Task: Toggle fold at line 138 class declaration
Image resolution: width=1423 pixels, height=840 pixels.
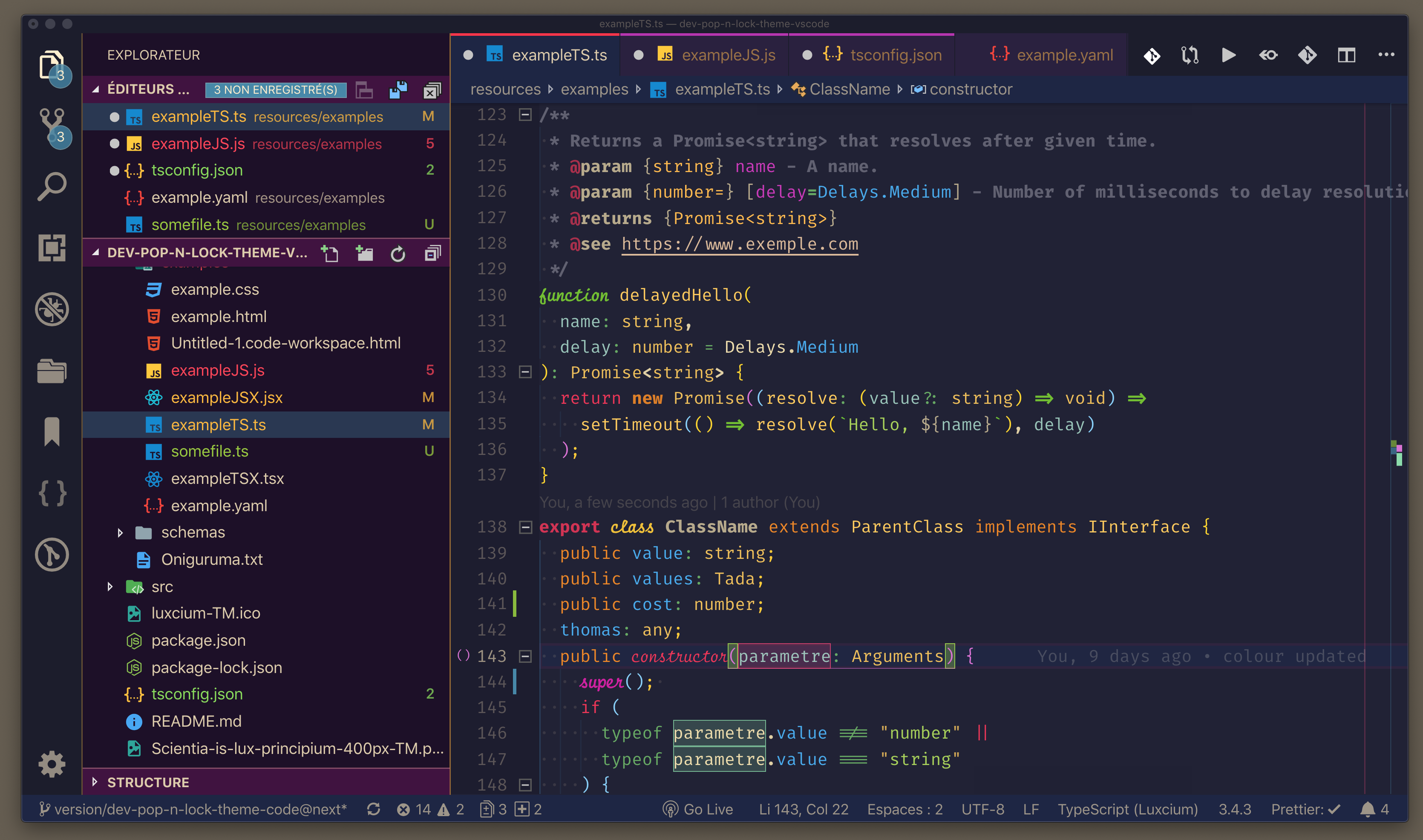Action: pyautogui.click(x=525, y=527)
